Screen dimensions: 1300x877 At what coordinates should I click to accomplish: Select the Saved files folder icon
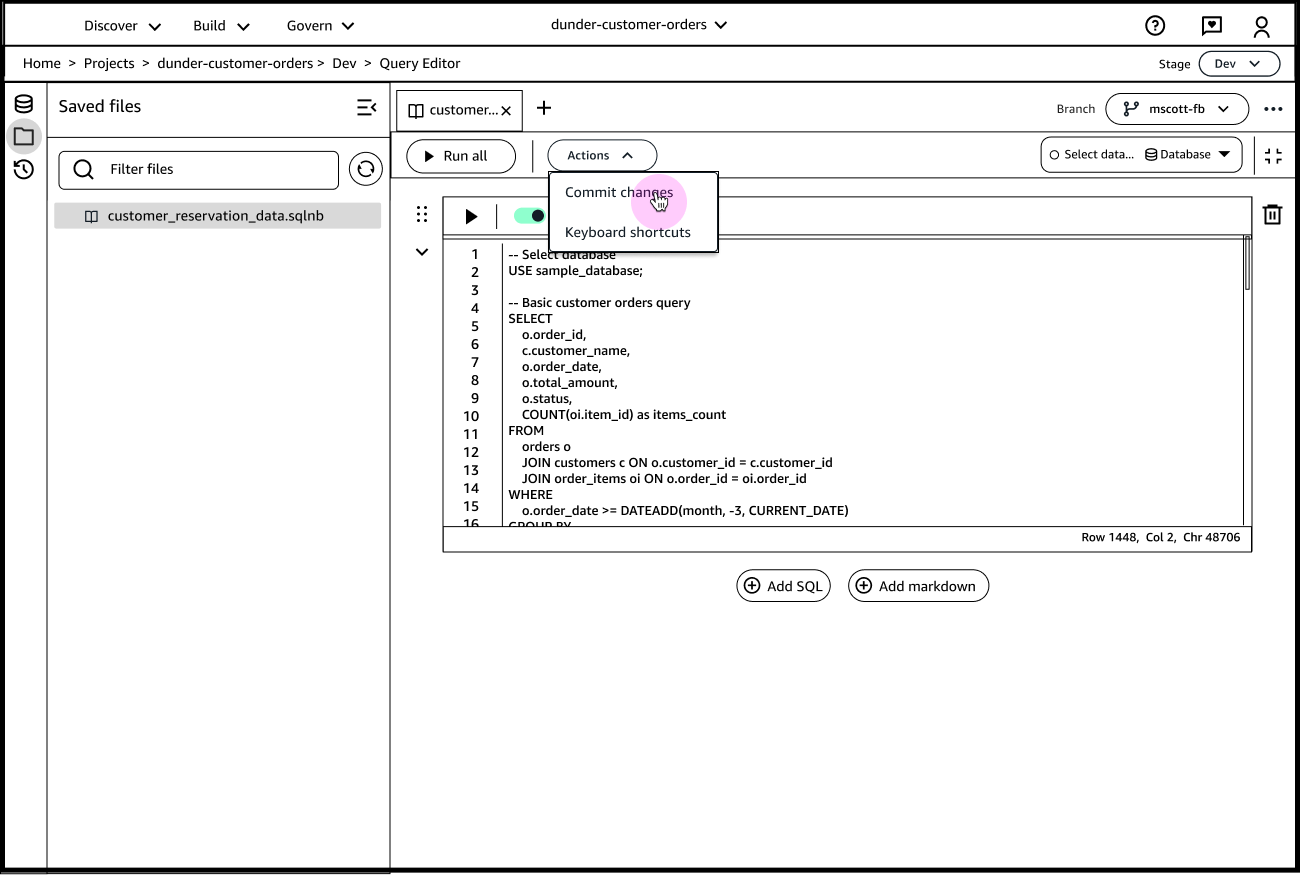23,137
